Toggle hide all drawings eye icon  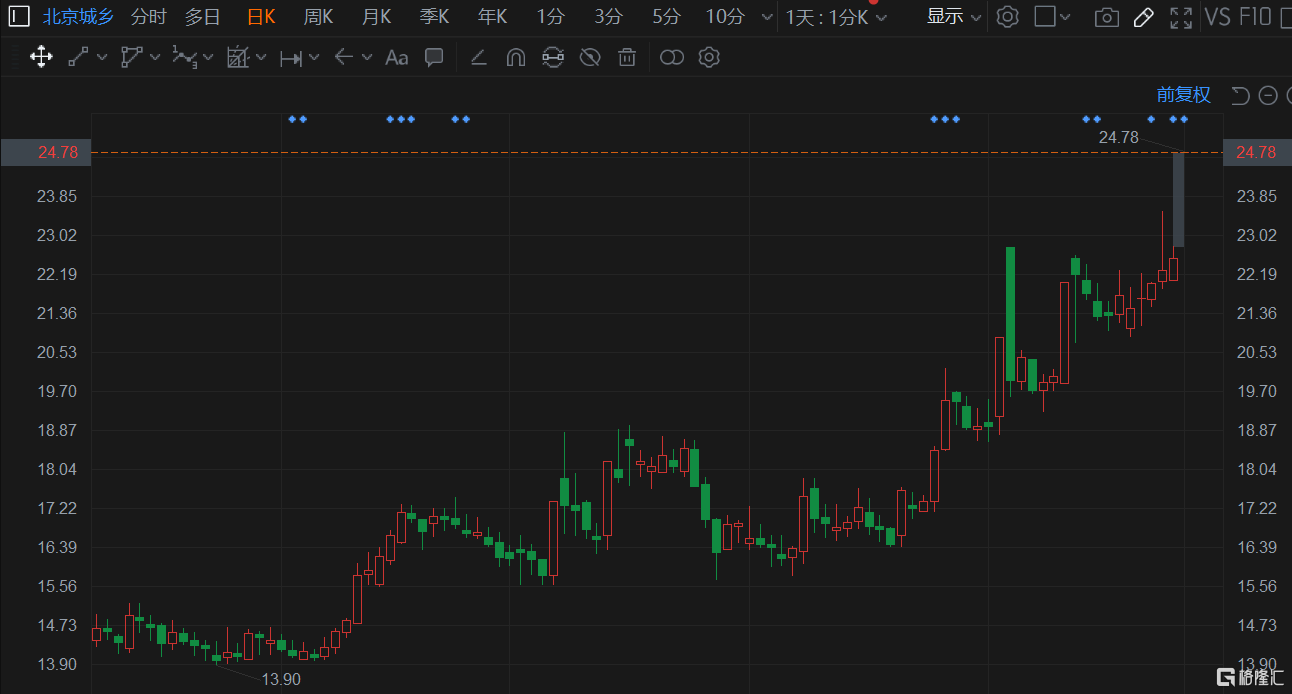pyautogui.click(x=590, y=57)
